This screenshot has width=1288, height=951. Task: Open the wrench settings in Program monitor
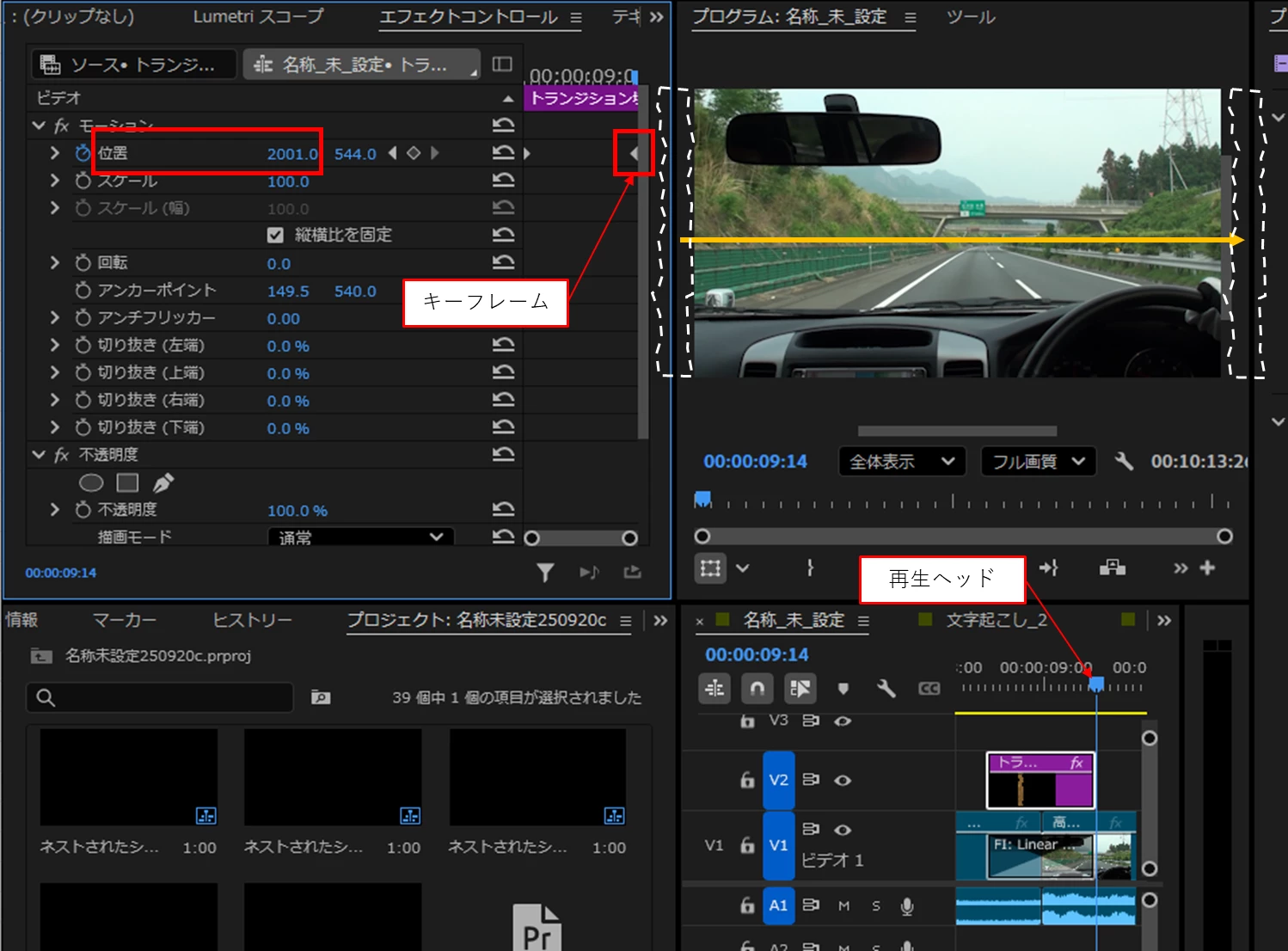(x=1124, y=461)
